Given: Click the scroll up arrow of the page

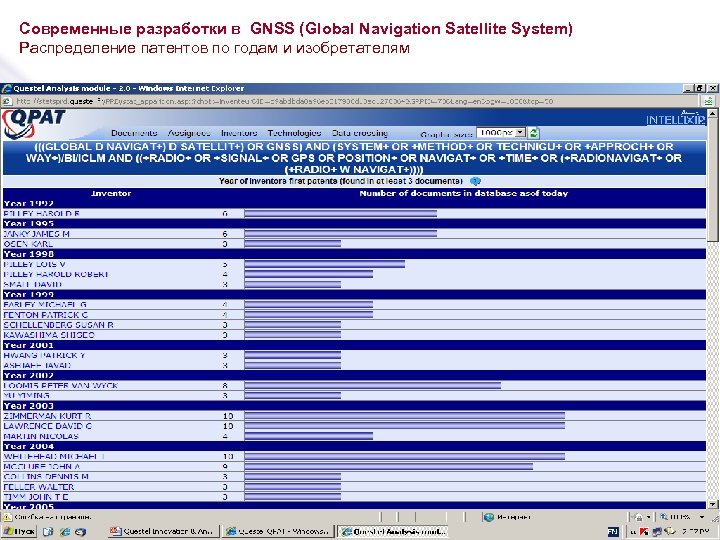Looking at the screenshot, I should [712, 113].
